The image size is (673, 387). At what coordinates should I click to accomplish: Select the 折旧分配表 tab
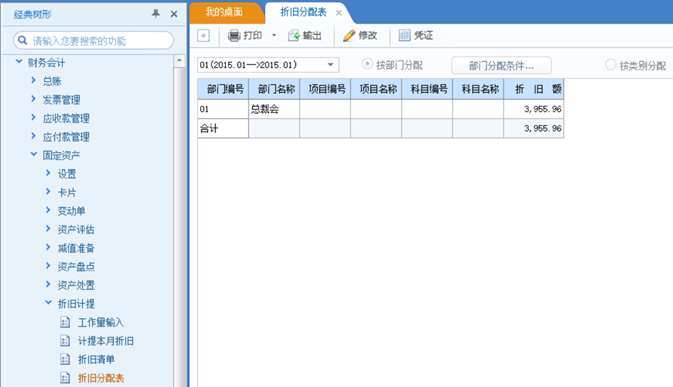point(303,12)
